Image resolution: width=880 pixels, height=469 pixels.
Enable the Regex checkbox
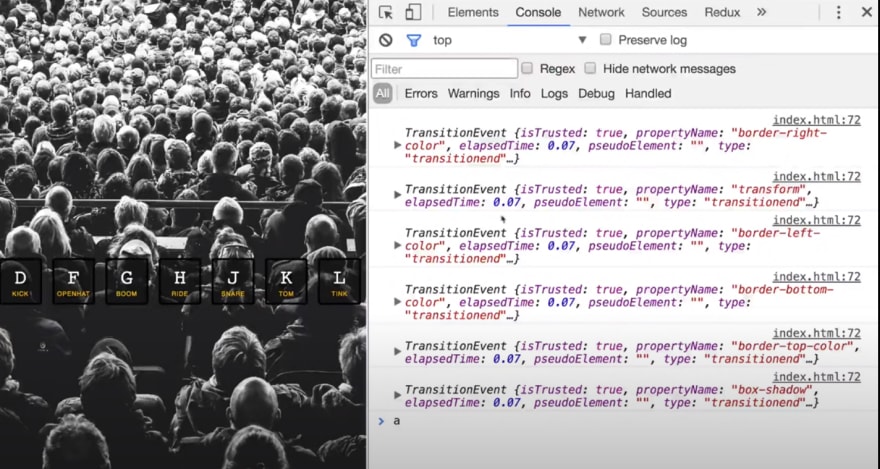coord(527,68)
